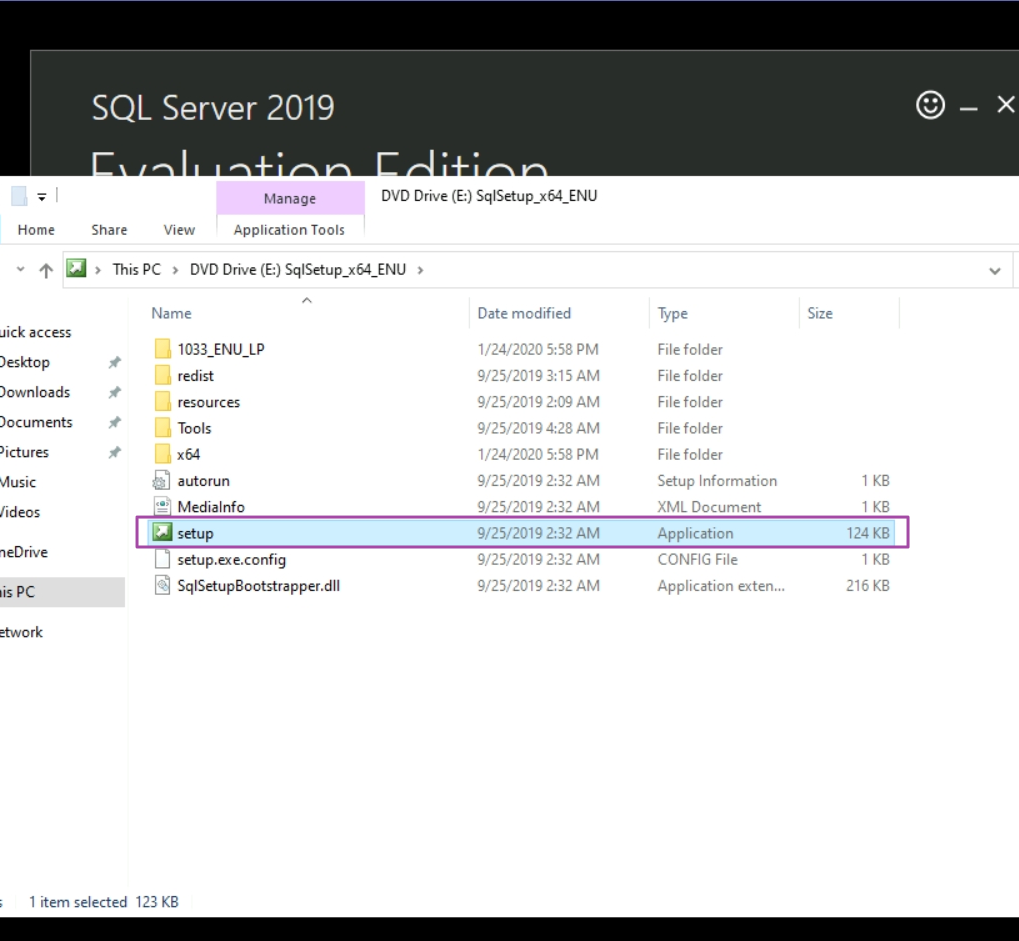Sort files by Type column

tap(673, 313)
